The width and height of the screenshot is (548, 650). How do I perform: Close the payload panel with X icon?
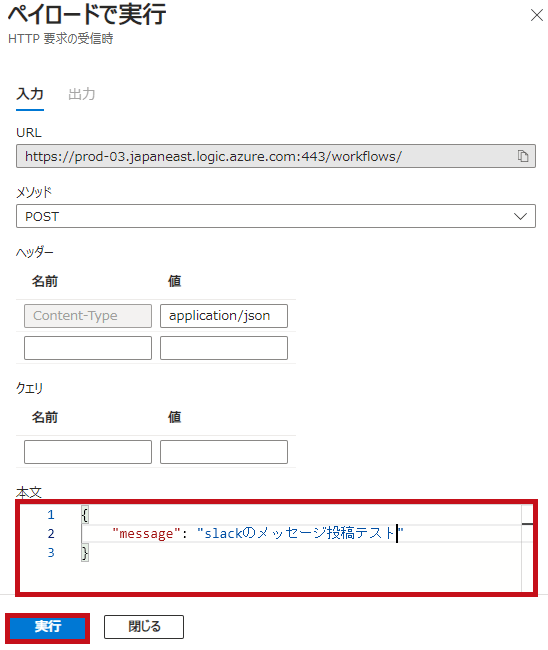537,15
